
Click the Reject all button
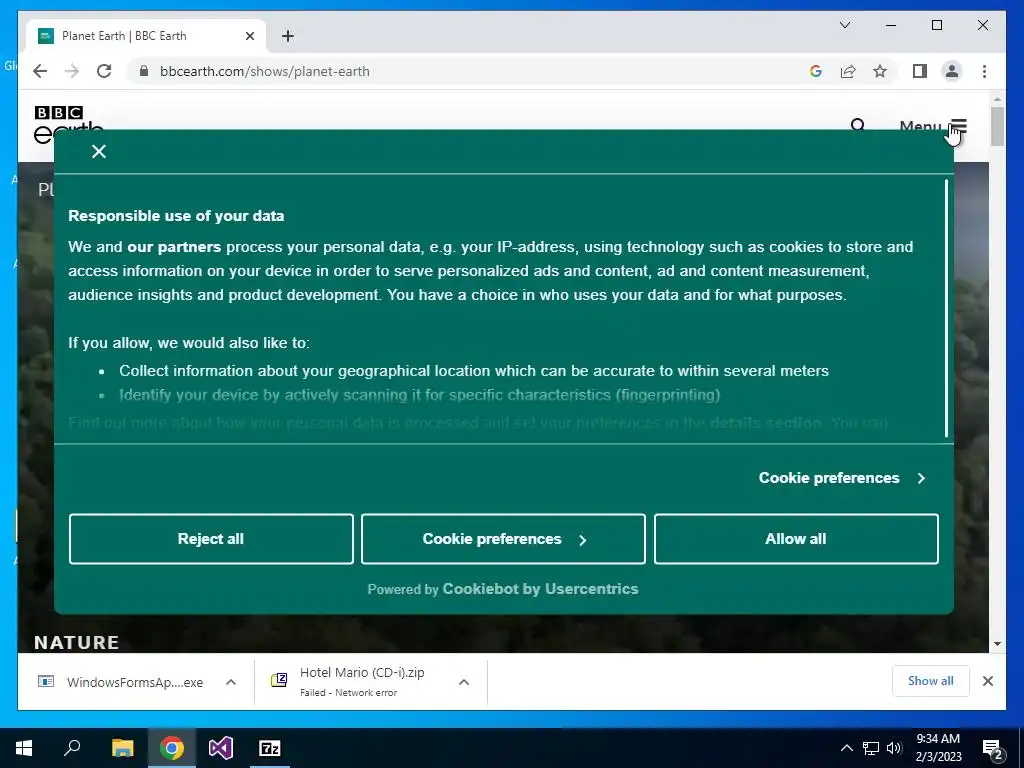coord(211,539)
